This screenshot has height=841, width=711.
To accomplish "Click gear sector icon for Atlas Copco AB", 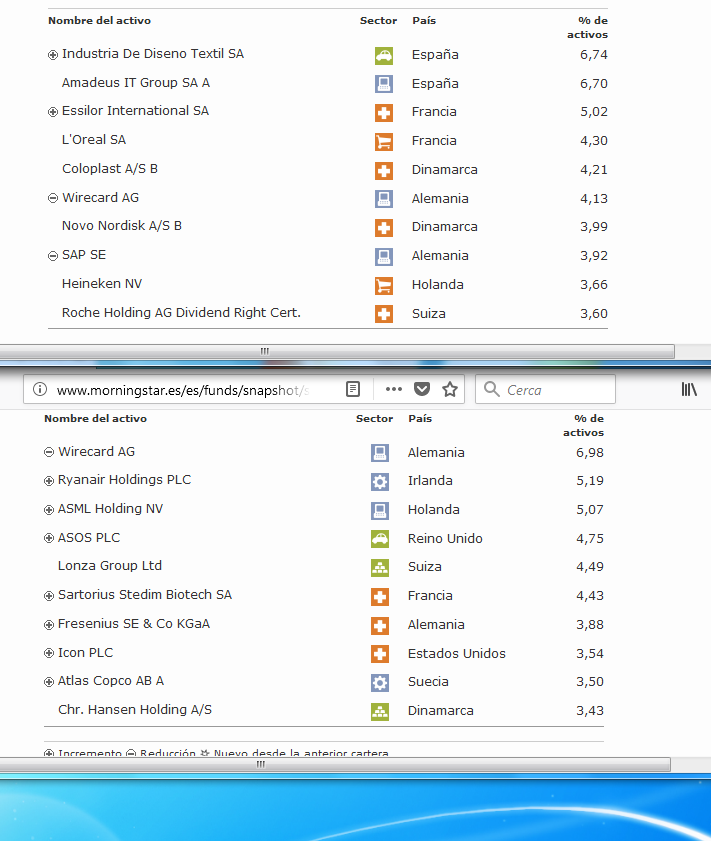I will pyautogui.click(x=380, y=682).
